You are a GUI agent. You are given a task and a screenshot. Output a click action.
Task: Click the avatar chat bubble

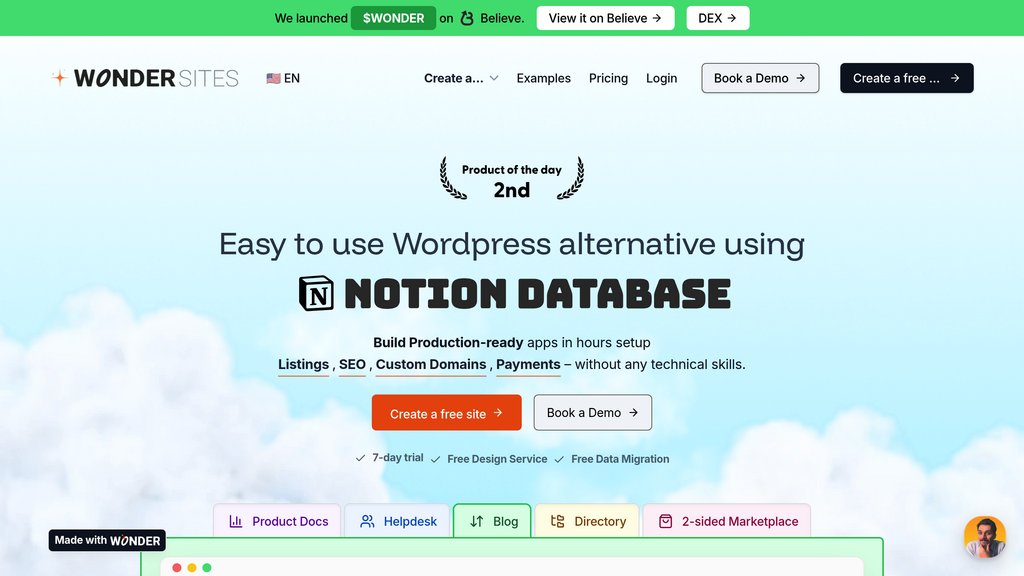(984, 537)
